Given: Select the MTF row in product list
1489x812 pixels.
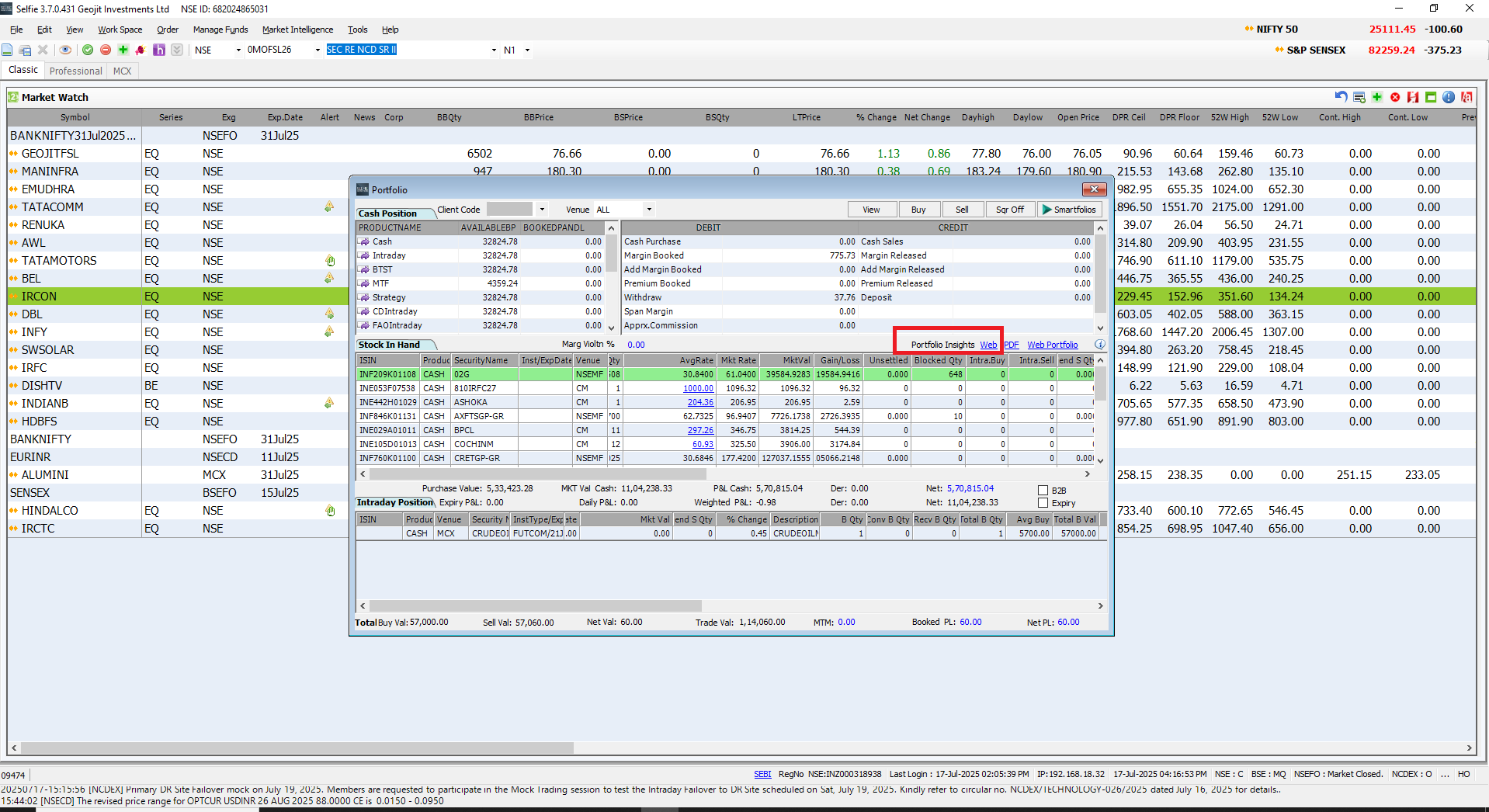Looking at the screenshot, I should 481,283.
